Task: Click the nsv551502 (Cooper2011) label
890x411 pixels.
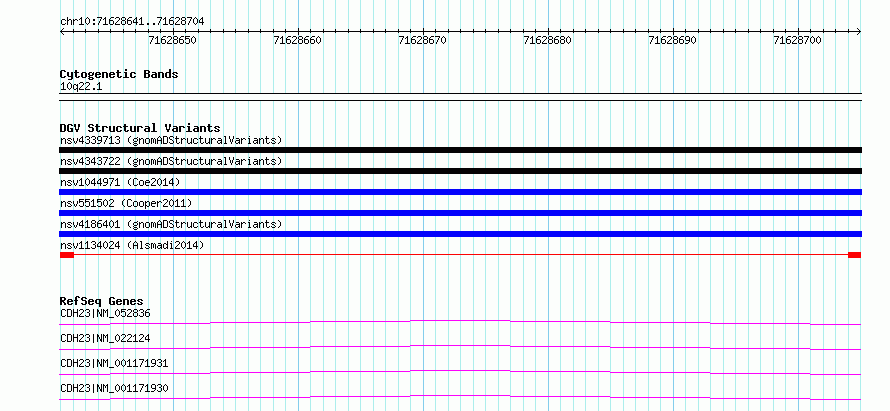Action: (x=126, y=203)
